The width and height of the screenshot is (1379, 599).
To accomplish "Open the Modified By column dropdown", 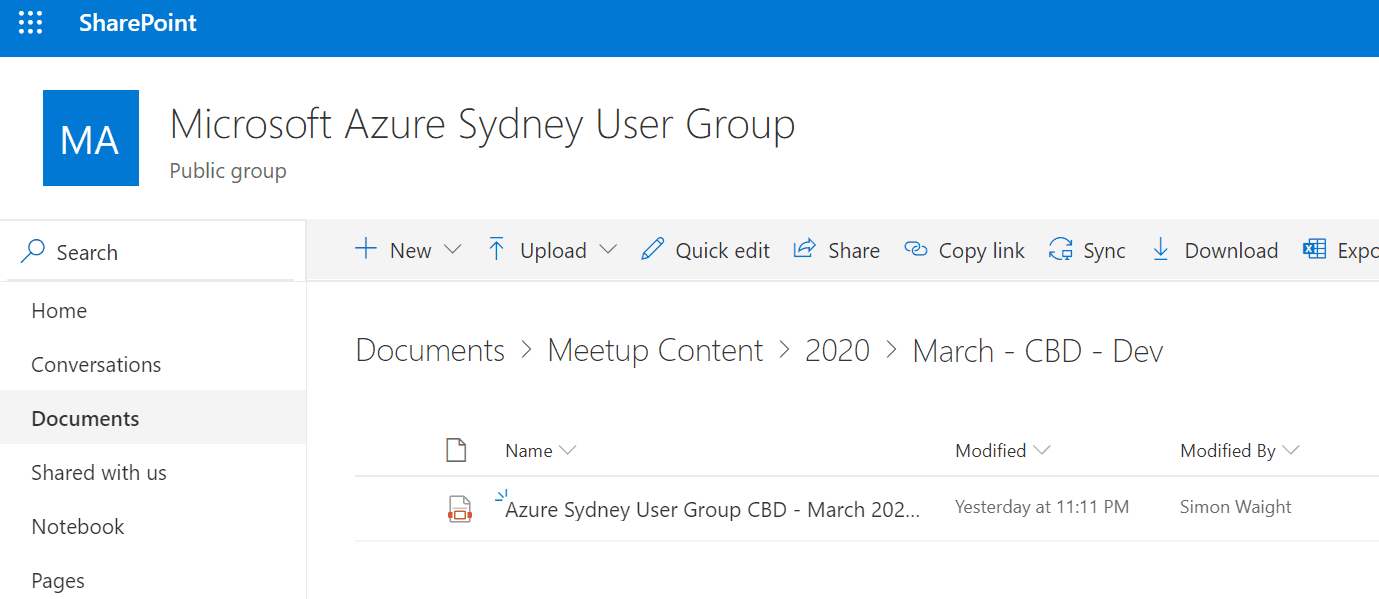I will point(1240,451).
